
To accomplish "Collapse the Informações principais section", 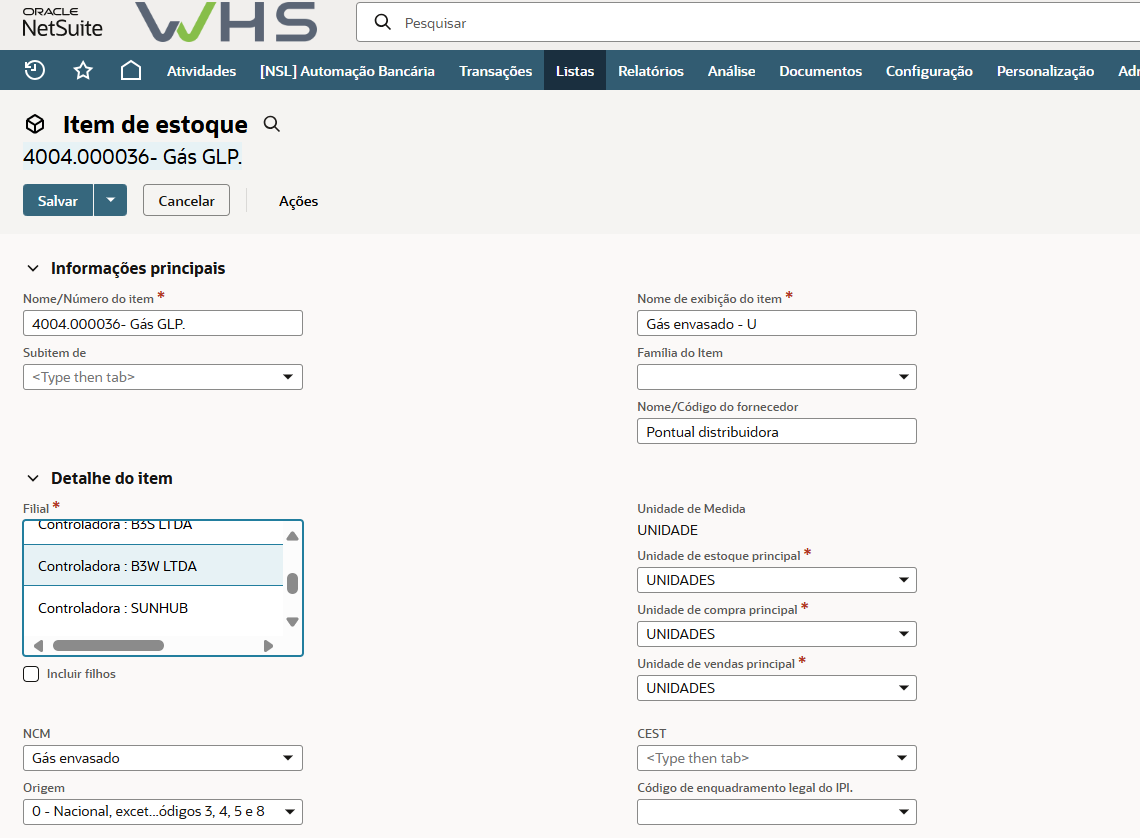I will coord(33,268).
